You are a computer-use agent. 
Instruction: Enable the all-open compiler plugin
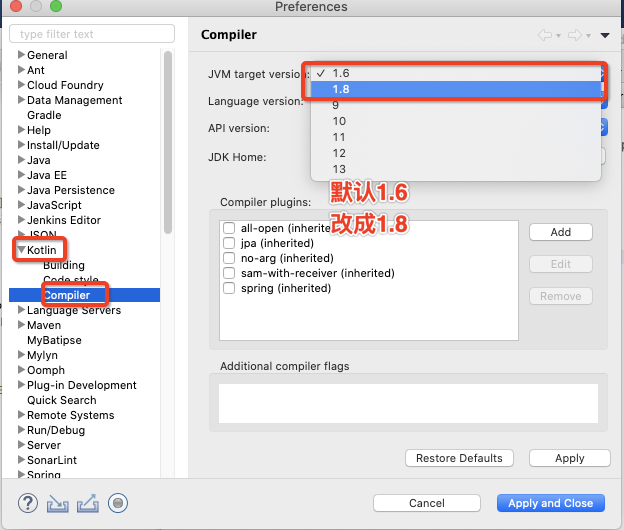[x=229, y=228]
